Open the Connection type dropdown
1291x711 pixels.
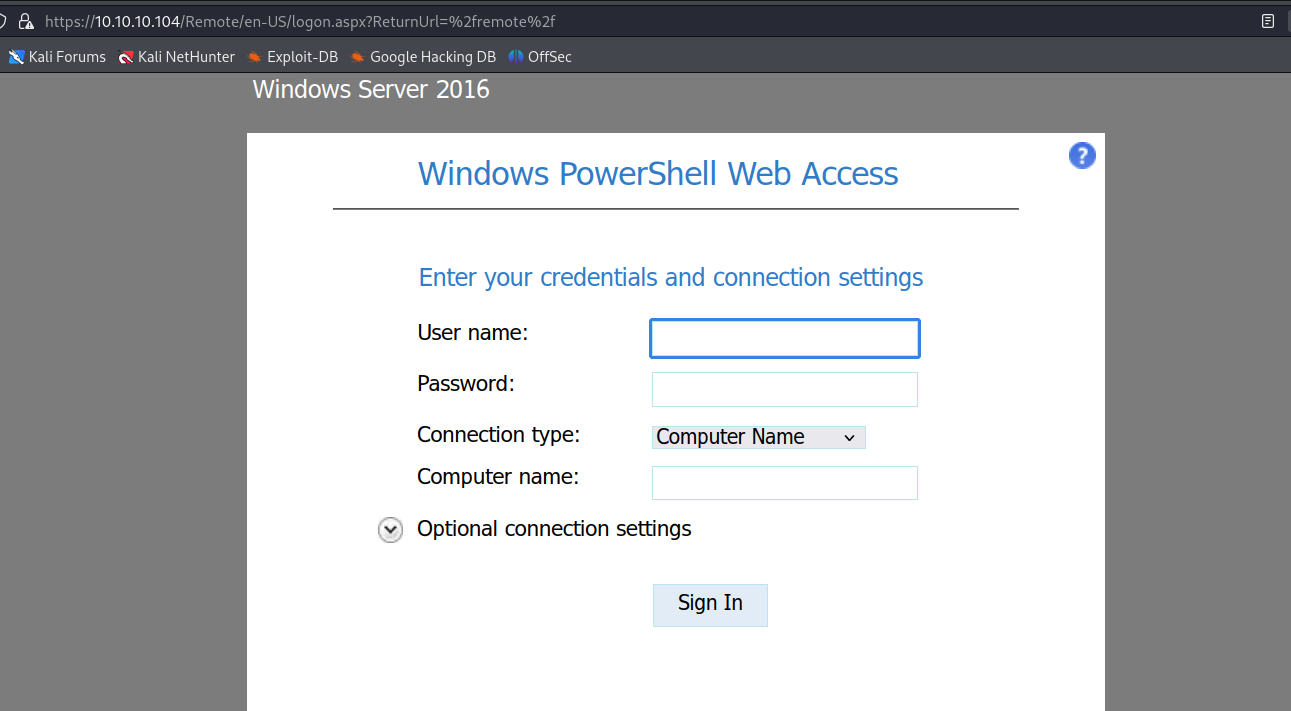click(x=758, y=437)
